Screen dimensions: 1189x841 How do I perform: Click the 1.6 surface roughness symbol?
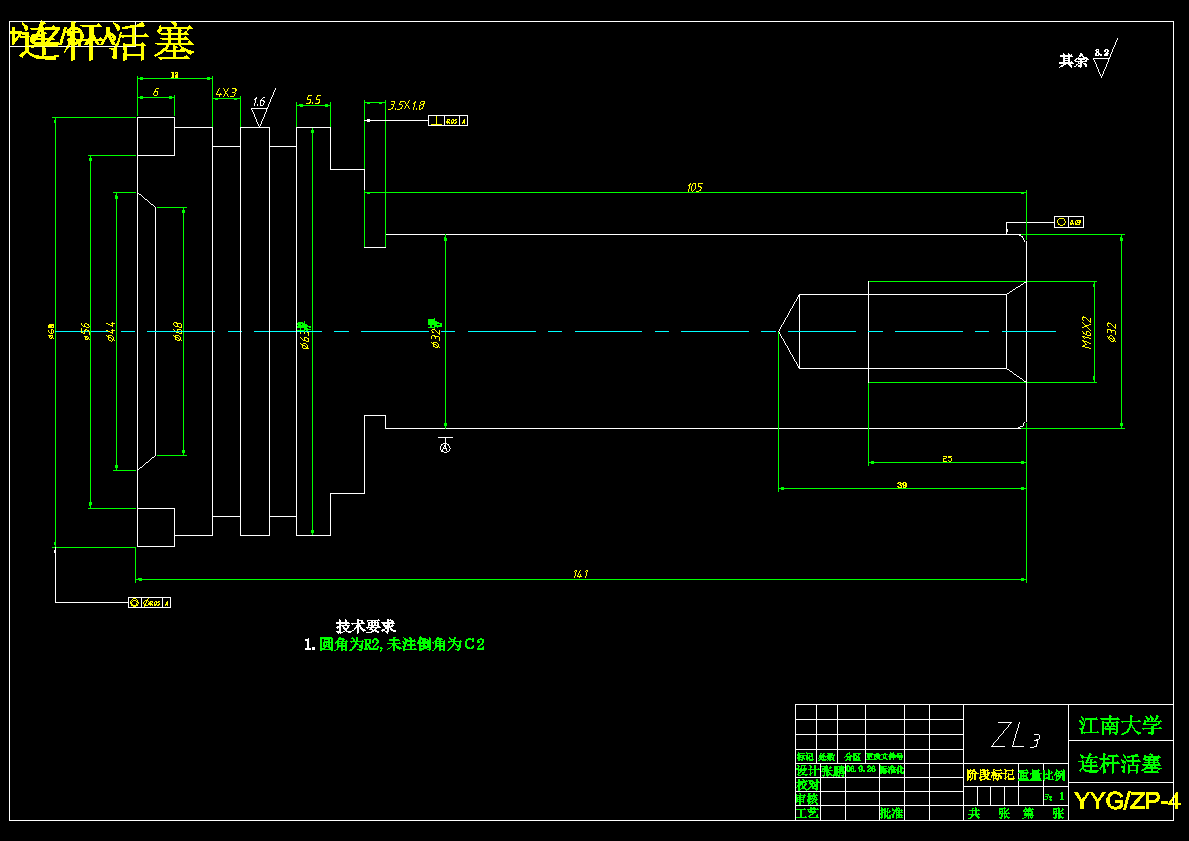262,108
